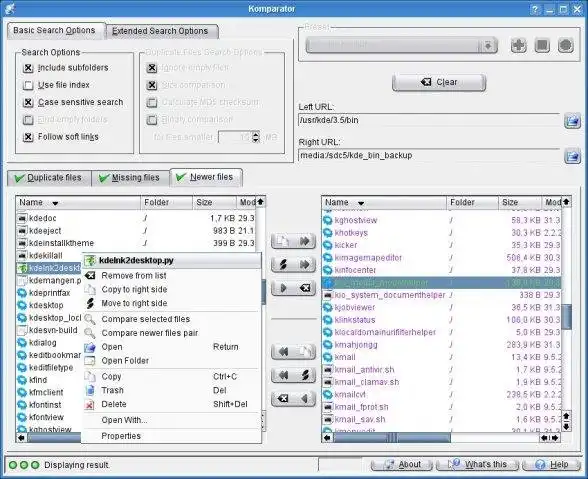Click left list Size column header
The image size is (588, 479).
click(x=214, y=203)
